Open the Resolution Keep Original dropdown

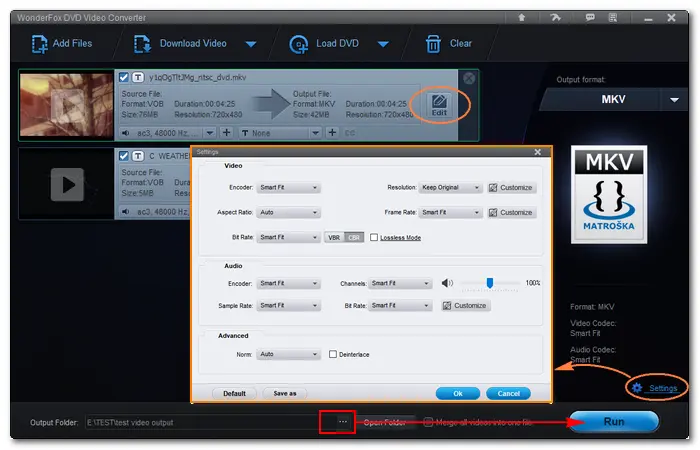pyautogui.click(x=450, y=188)
